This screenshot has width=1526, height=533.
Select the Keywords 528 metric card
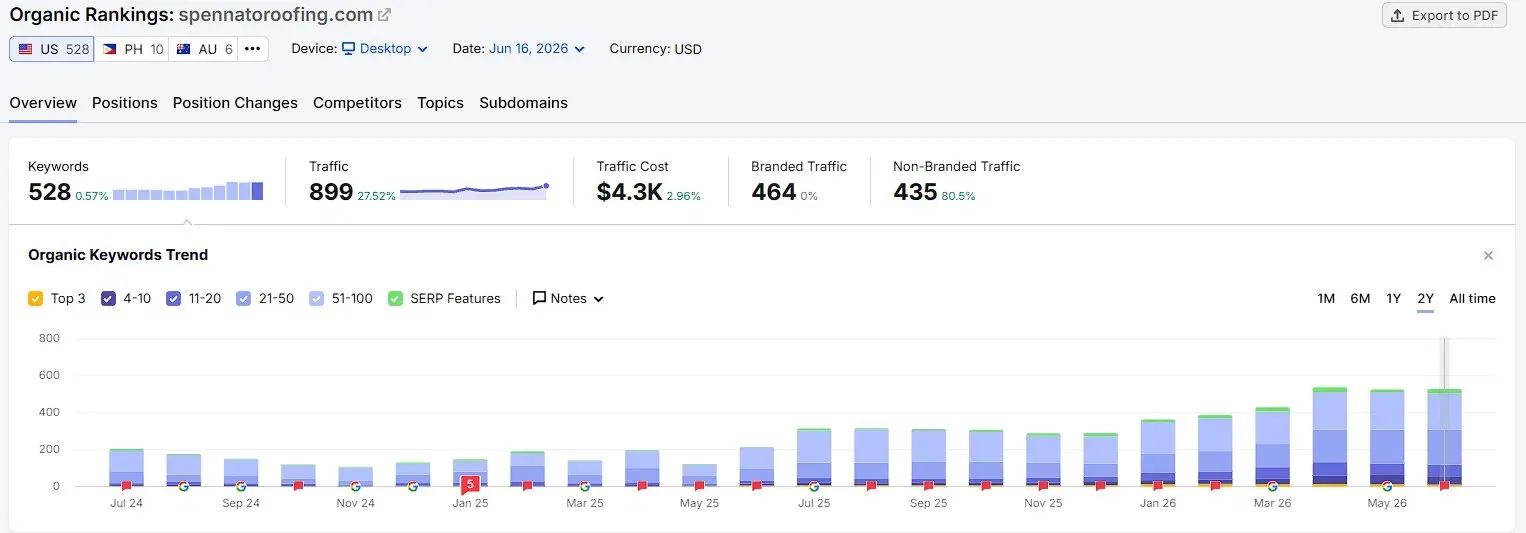(x=146, y=181)
